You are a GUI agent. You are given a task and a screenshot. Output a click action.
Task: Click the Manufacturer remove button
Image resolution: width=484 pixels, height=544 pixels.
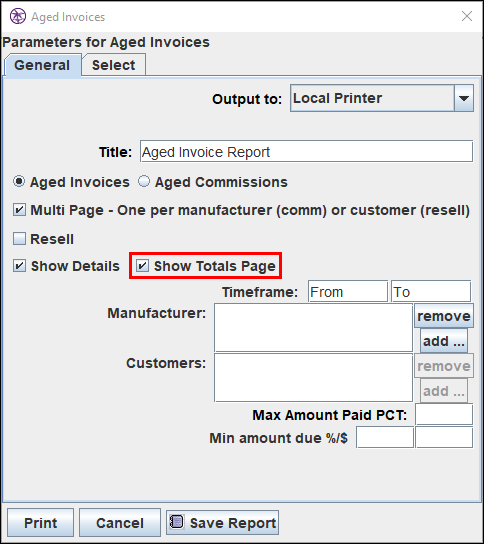coord(444,316)
